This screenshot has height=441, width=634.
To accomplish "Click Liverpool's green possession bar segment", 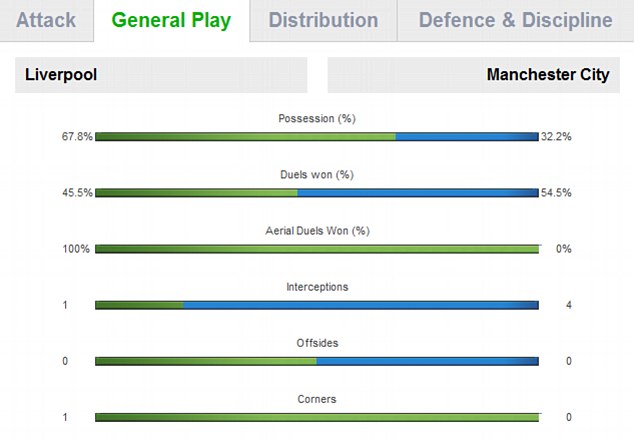I will click(x=245, y=137).
